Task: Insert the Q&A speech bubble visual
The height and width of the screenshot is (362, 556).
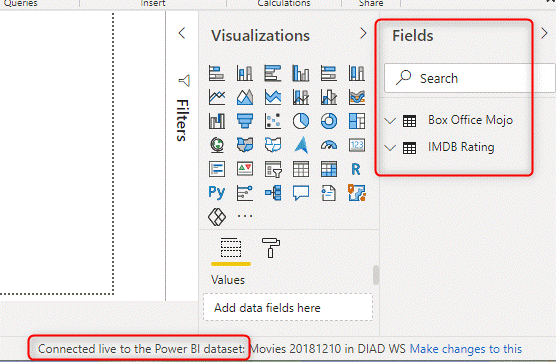Action: tap(301, 193)
